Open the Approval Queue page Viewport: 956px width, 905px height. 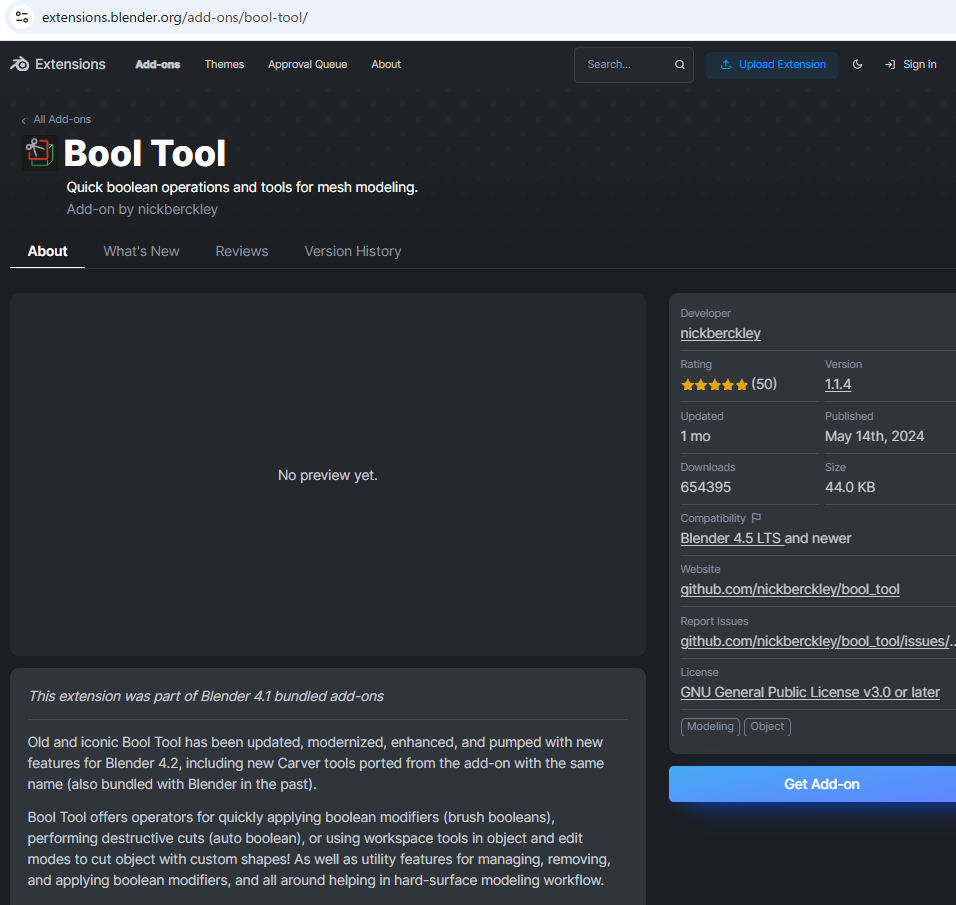(307, 65)
